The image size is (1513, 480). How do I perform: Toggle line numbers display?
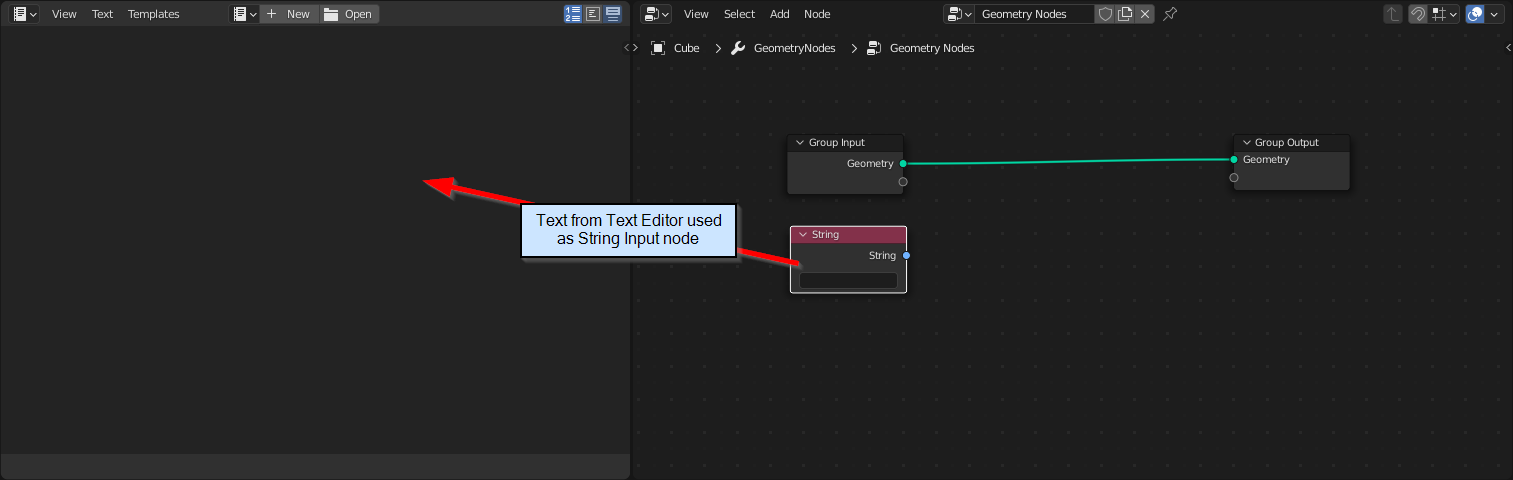tap(573, 14)
